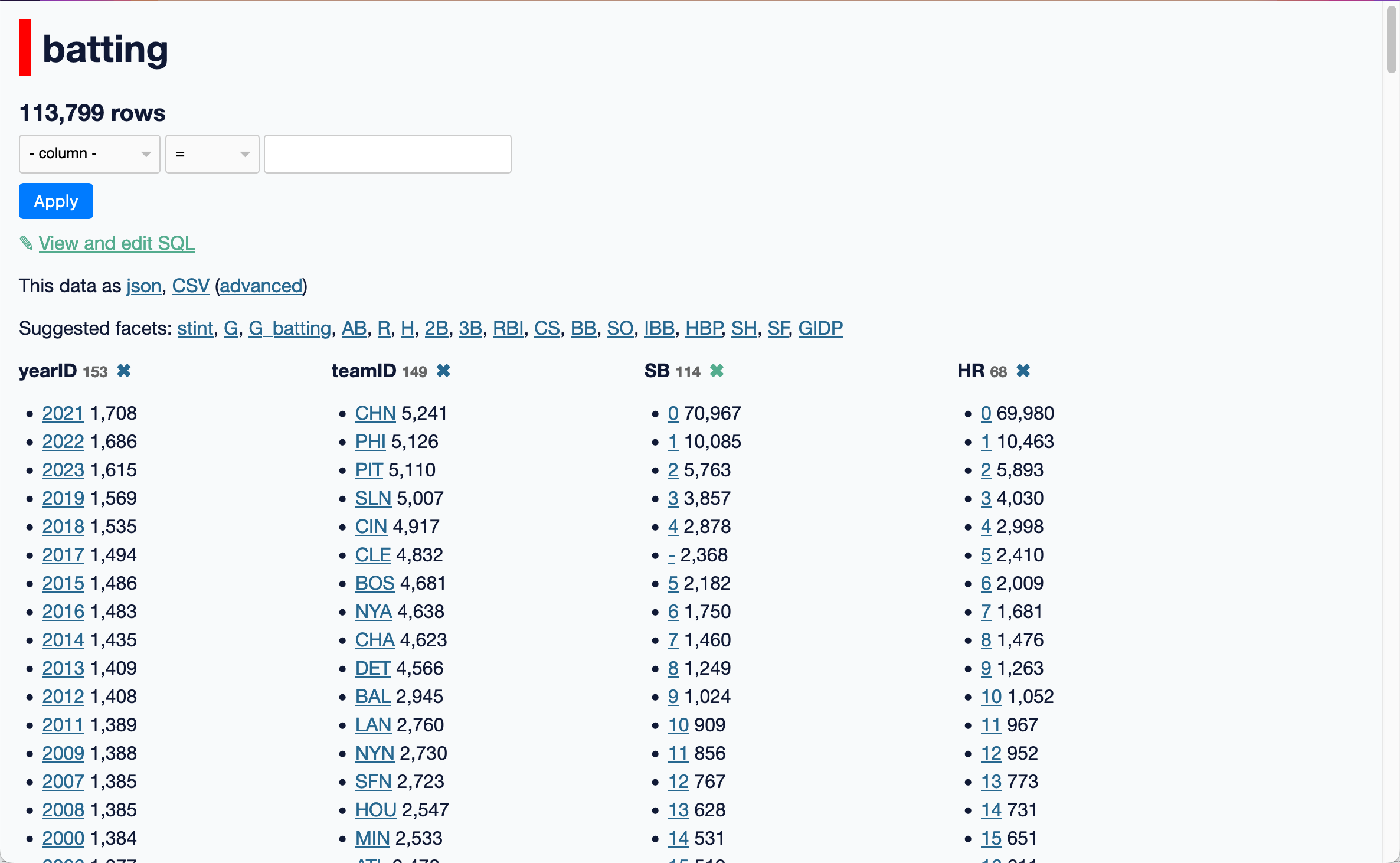
Task: Remove the yearID facet with its X icon
Action: [x=124, y=371]
